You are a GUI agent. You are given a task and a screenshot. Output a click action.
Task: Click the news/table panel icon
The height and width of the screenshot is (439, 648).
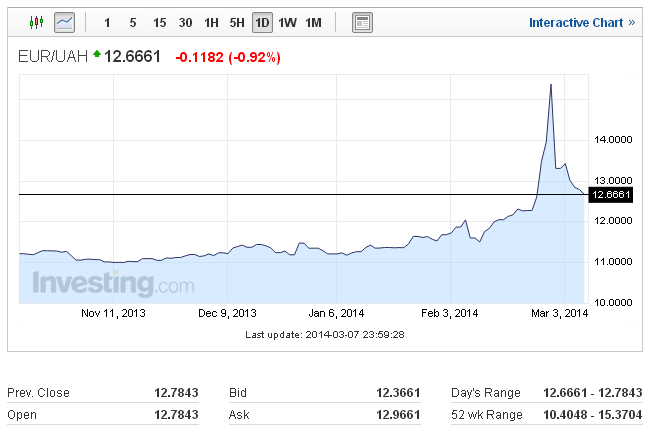coord(362,21)
